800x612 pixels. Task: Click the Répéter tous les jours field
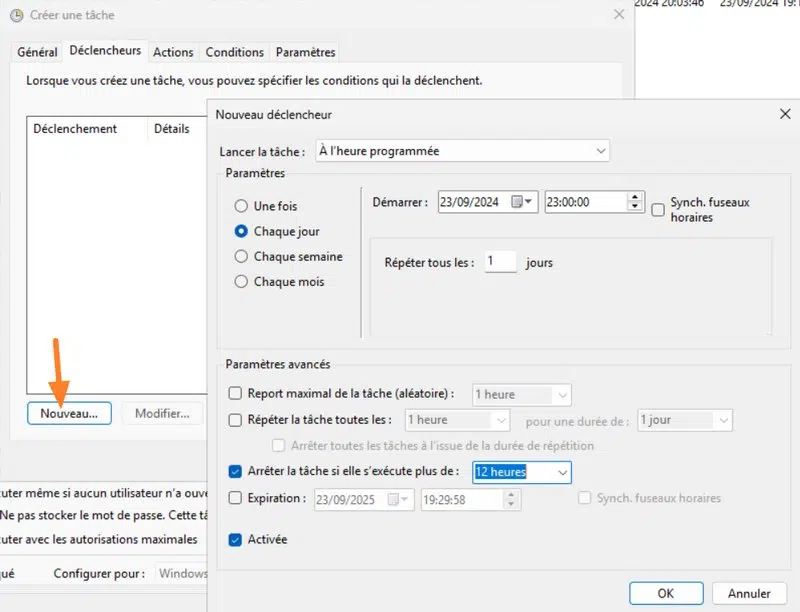click(x=499, y=262)
